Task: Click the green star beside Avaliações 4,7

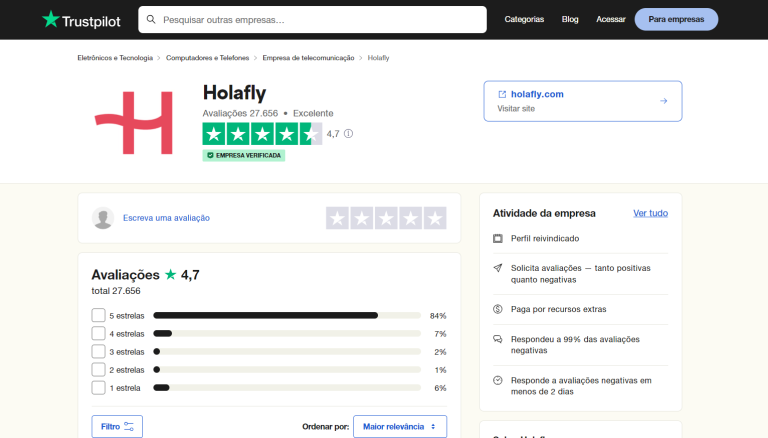Action: point(170,274)
